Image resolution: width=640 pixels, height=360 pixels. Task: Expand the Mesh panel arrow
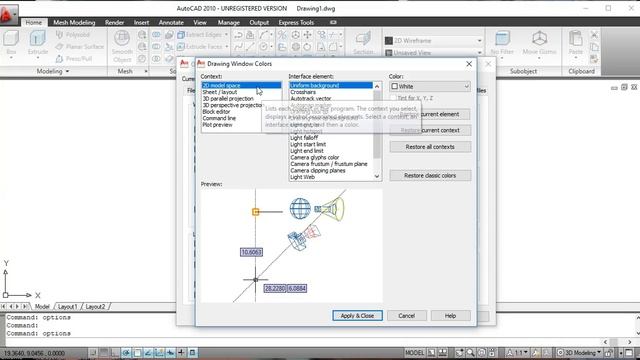pyautogui.click(x=146, y=71)
